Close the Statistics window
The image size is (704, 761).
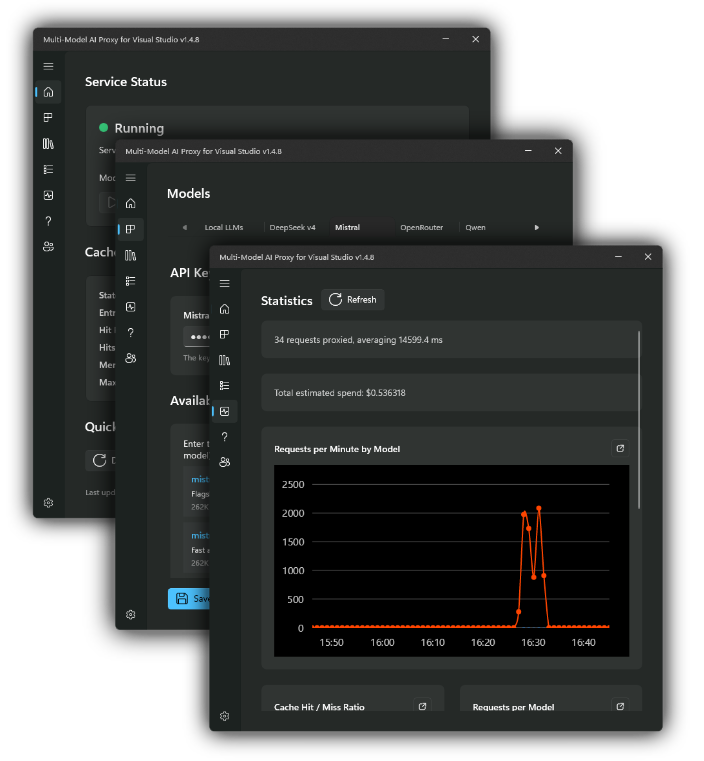pos(648,257)
